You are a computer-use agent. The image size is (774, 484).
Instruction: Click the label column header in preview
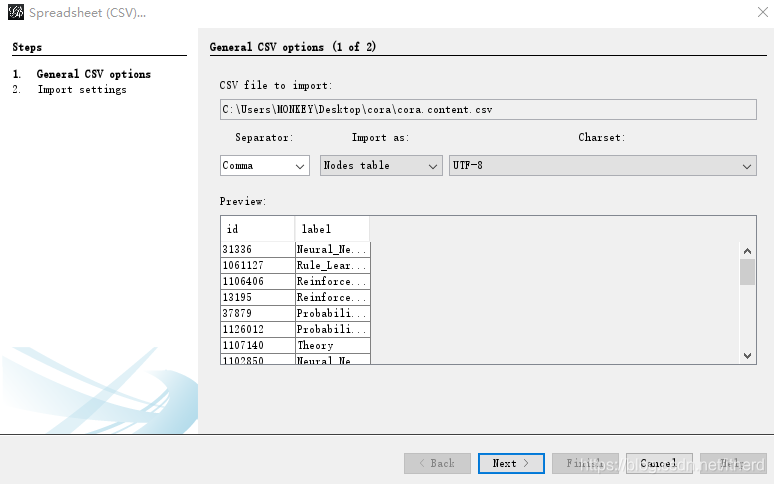pyautogui.click(x=332, y=229)
